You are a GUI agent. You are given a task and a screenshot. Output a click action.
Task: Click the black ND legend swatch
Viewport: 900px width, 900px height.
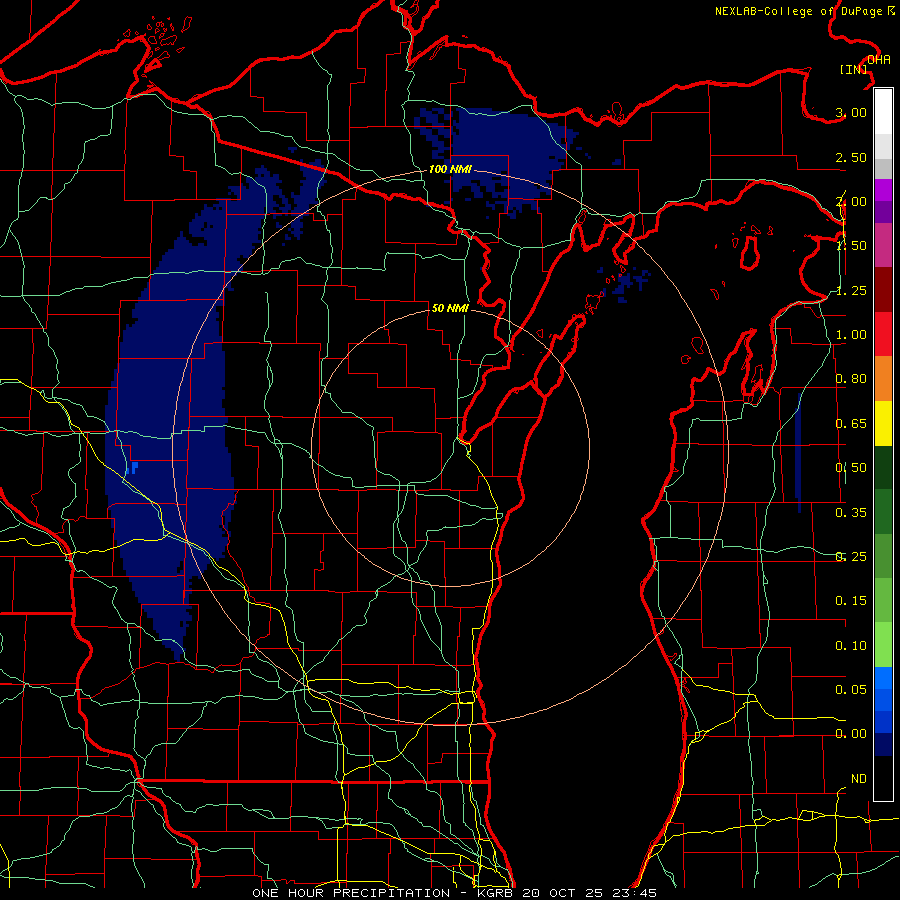pyautogui.click(x=883, y=778)
